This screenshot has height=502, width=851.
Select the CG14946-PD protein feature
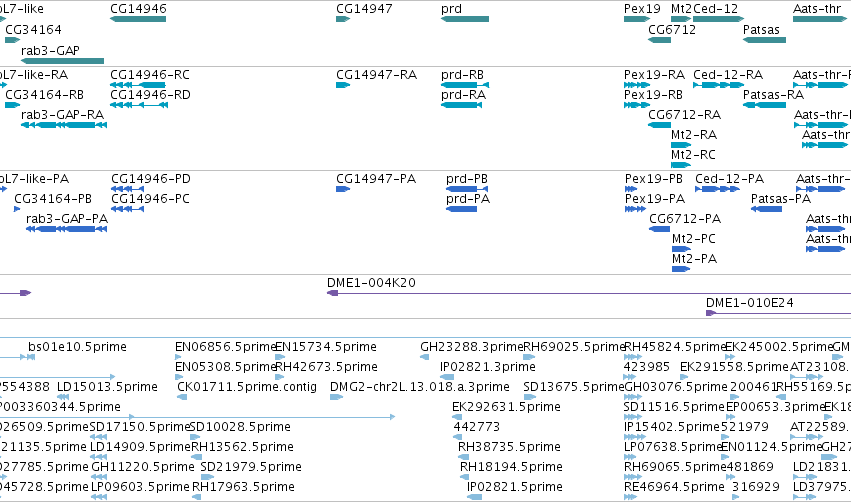click(127, 189)
